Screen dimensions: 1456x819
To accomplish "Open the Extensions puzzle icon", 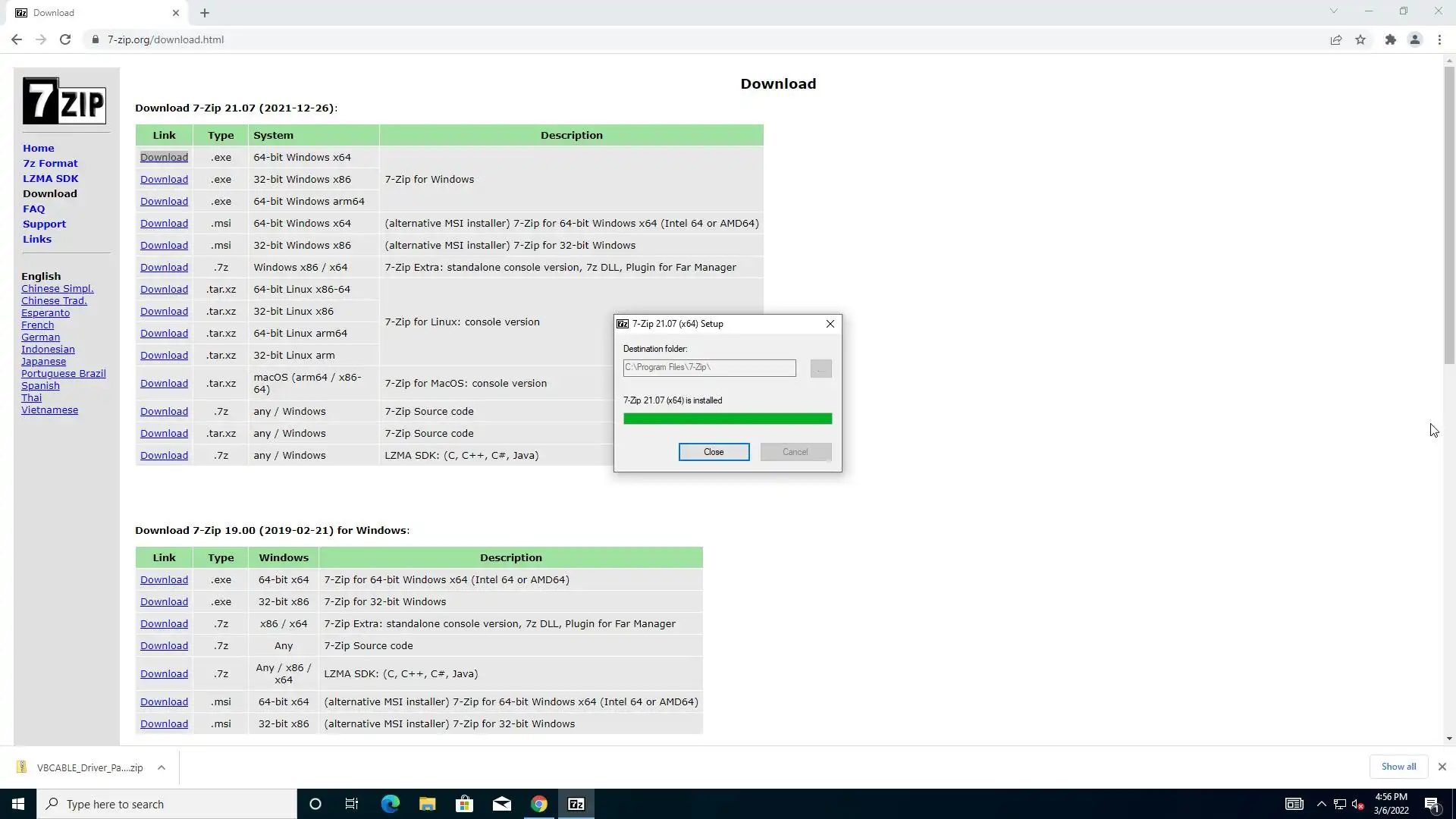I will coord(1390,39).
